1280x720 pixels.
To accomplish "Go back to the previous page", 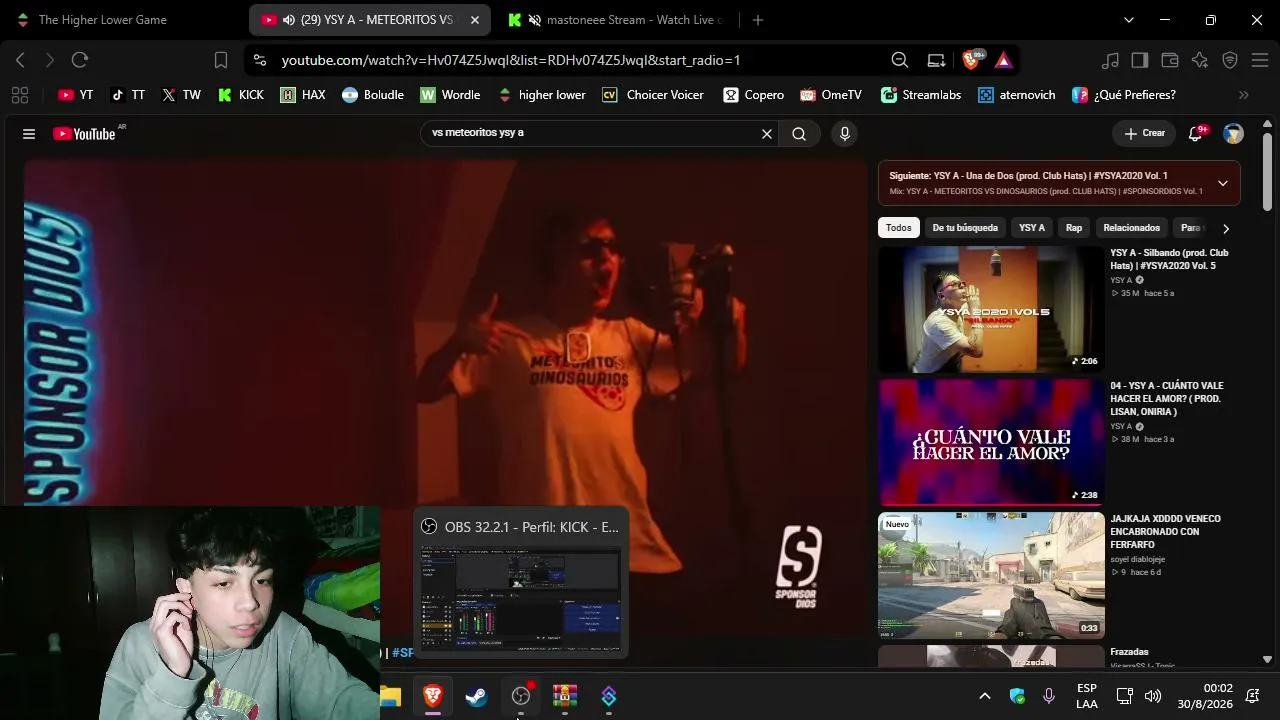I will coord(20,60).
